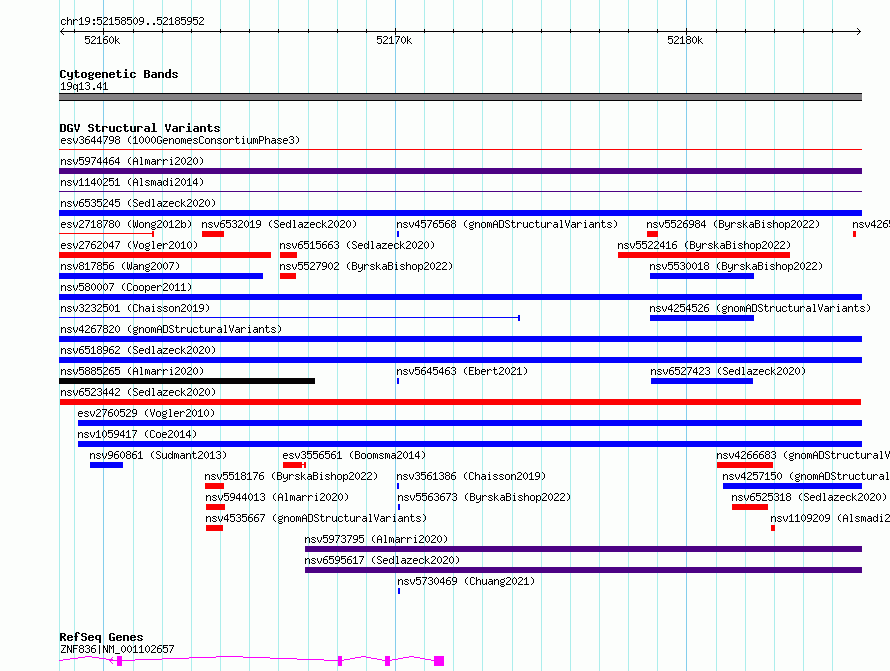The width and height of the screenshot is (890, 671).
Task: Click the chr19:52158509..52185952 coordinates text
Action: [132, 21]
